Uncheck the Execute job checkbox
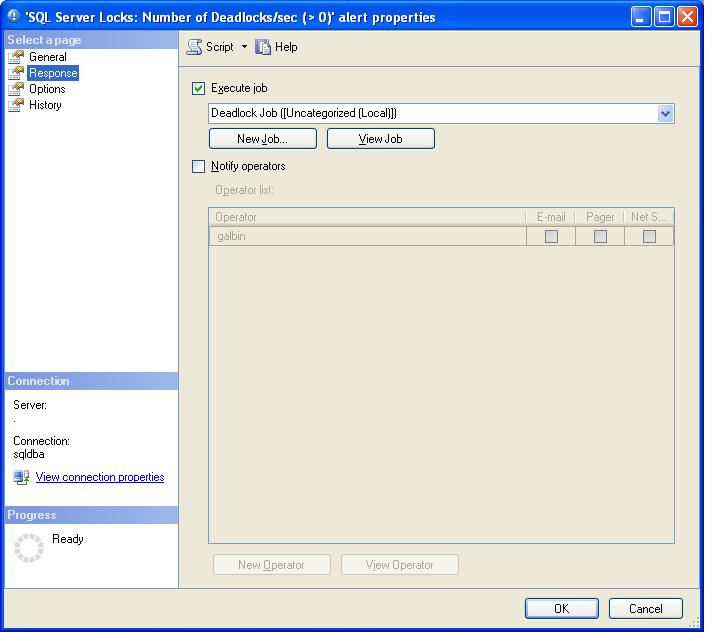Screen dimensions: 720x632 pos(198,88)
